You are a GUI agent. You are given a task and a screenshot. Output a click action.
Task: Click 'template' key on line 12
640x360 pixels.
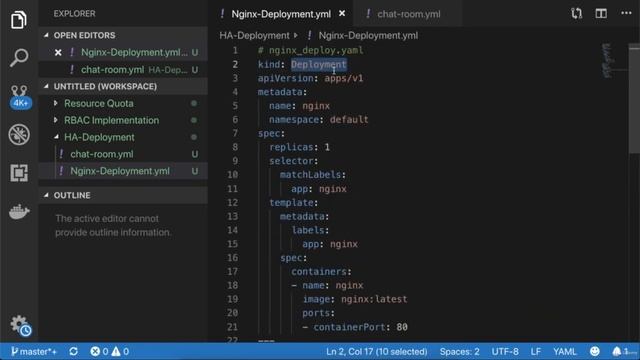click(291, 202)
